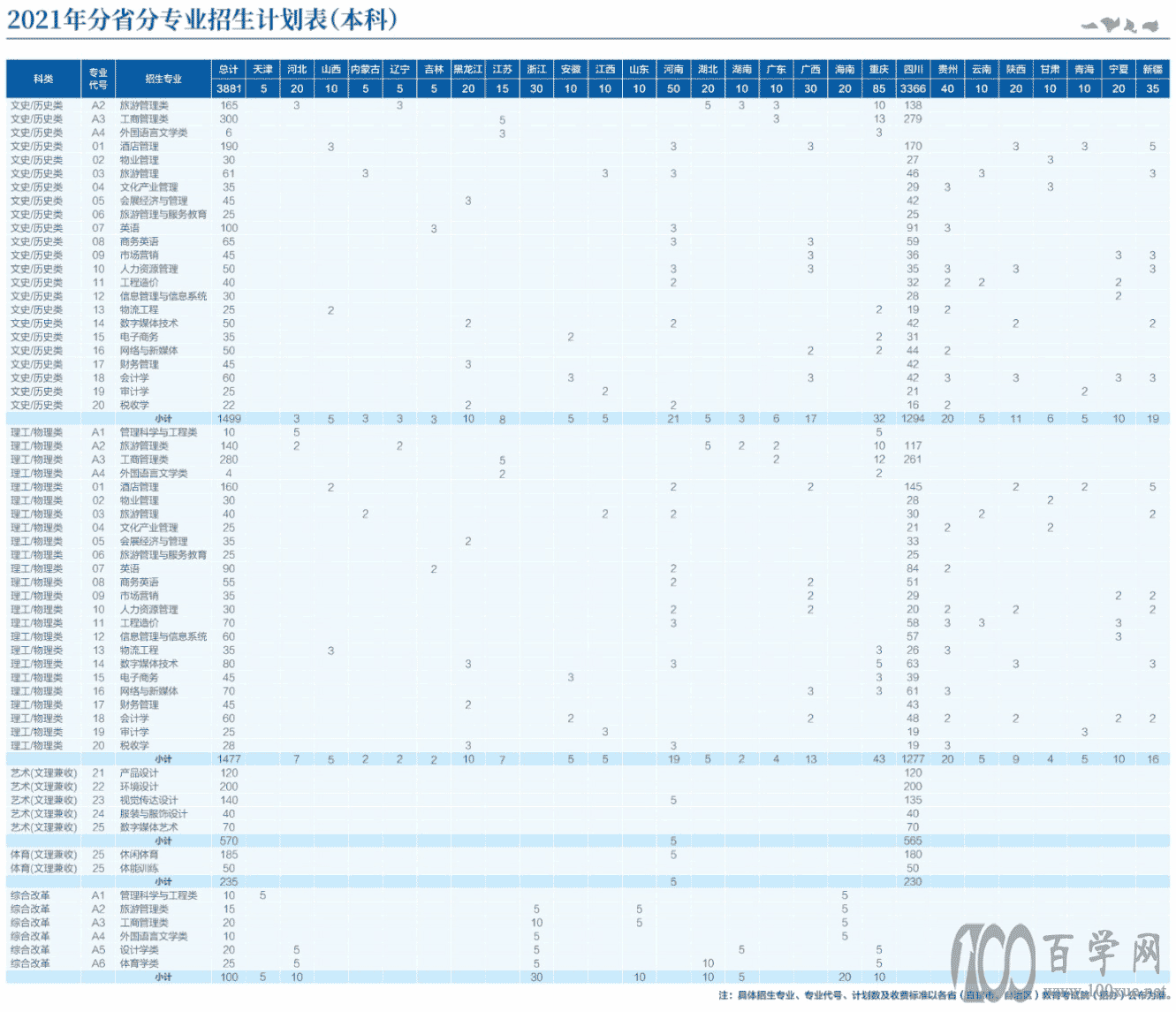
Task: Click the 总计 column header
Action: pyautogui.click(x=229, y=69)
